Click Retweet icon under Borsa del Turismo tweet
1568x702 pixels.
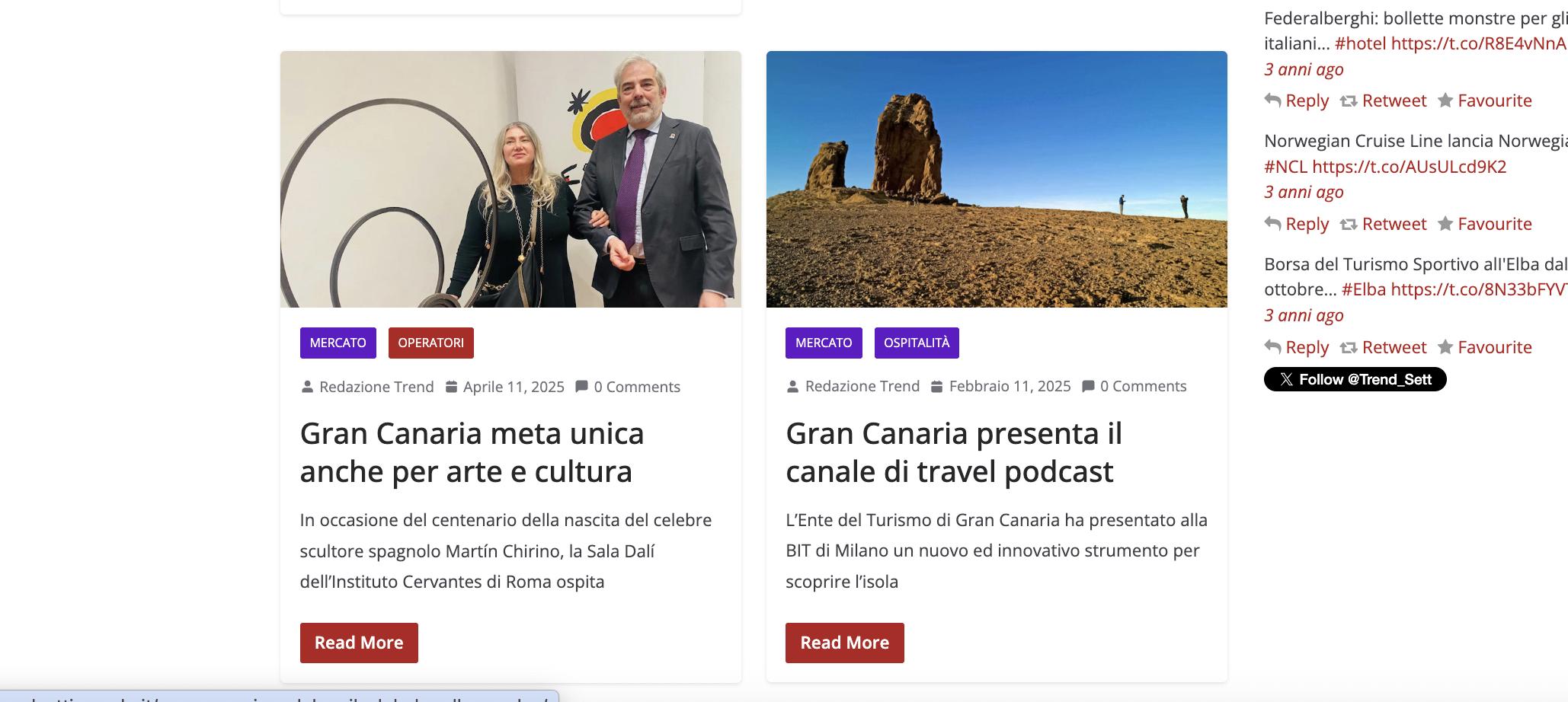pyautogui.click(x=1349, y=347)
